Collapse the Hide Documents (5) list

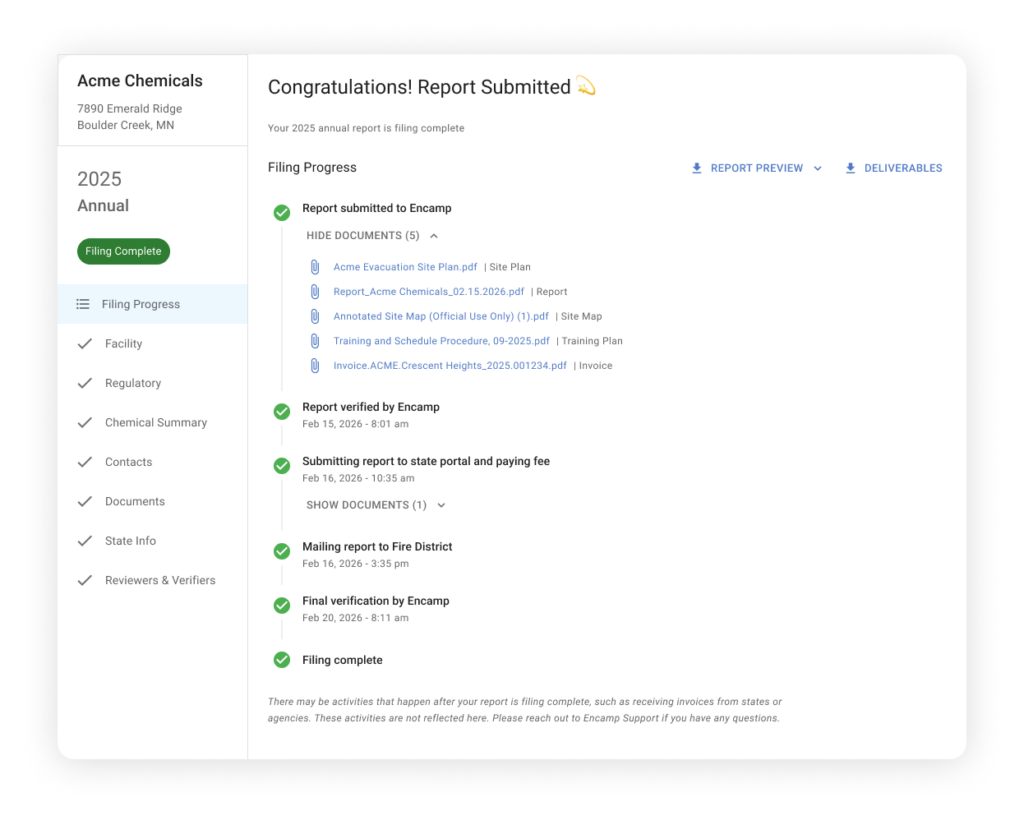coord(372,236)
